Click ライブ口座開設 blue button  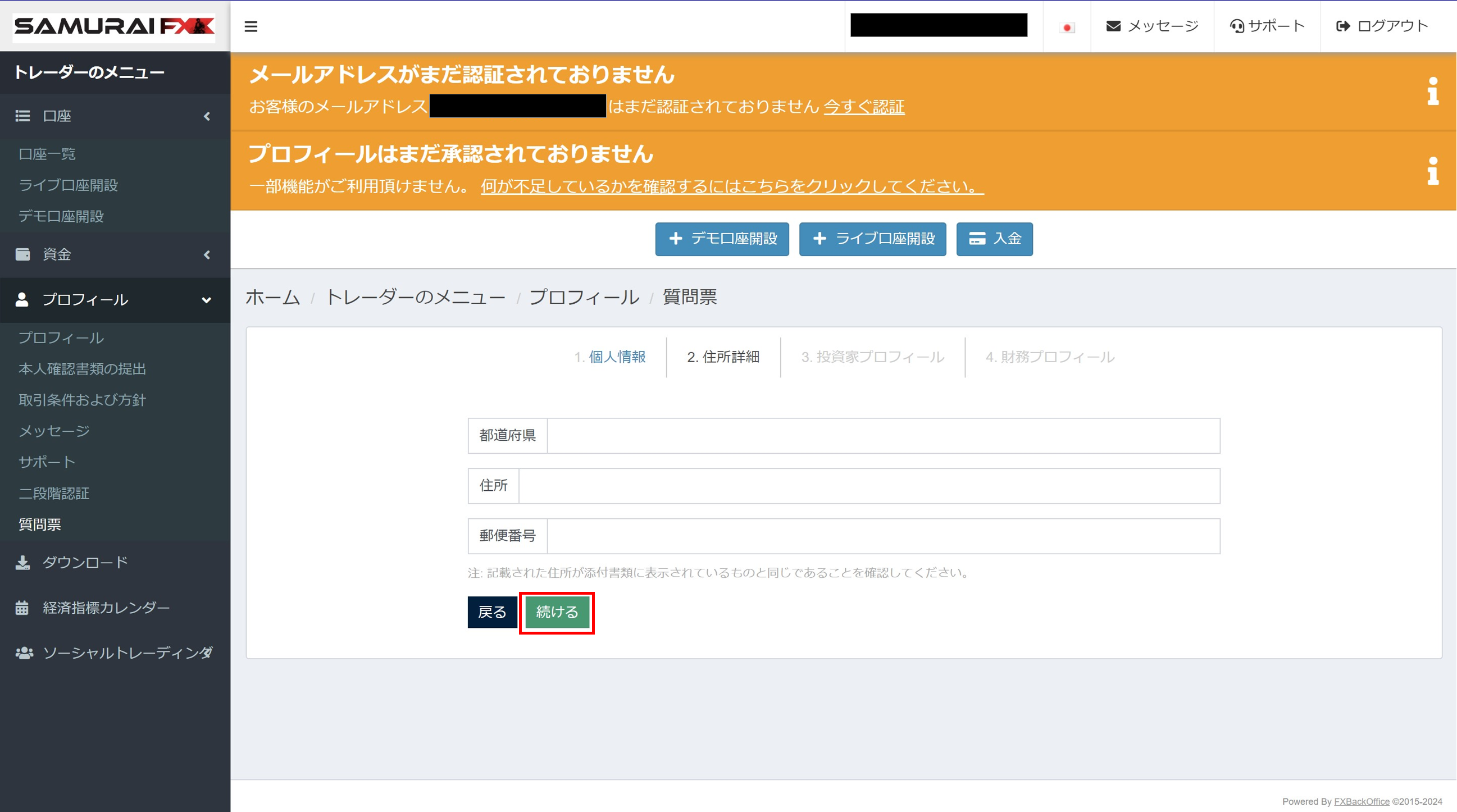tap(872, 239)
